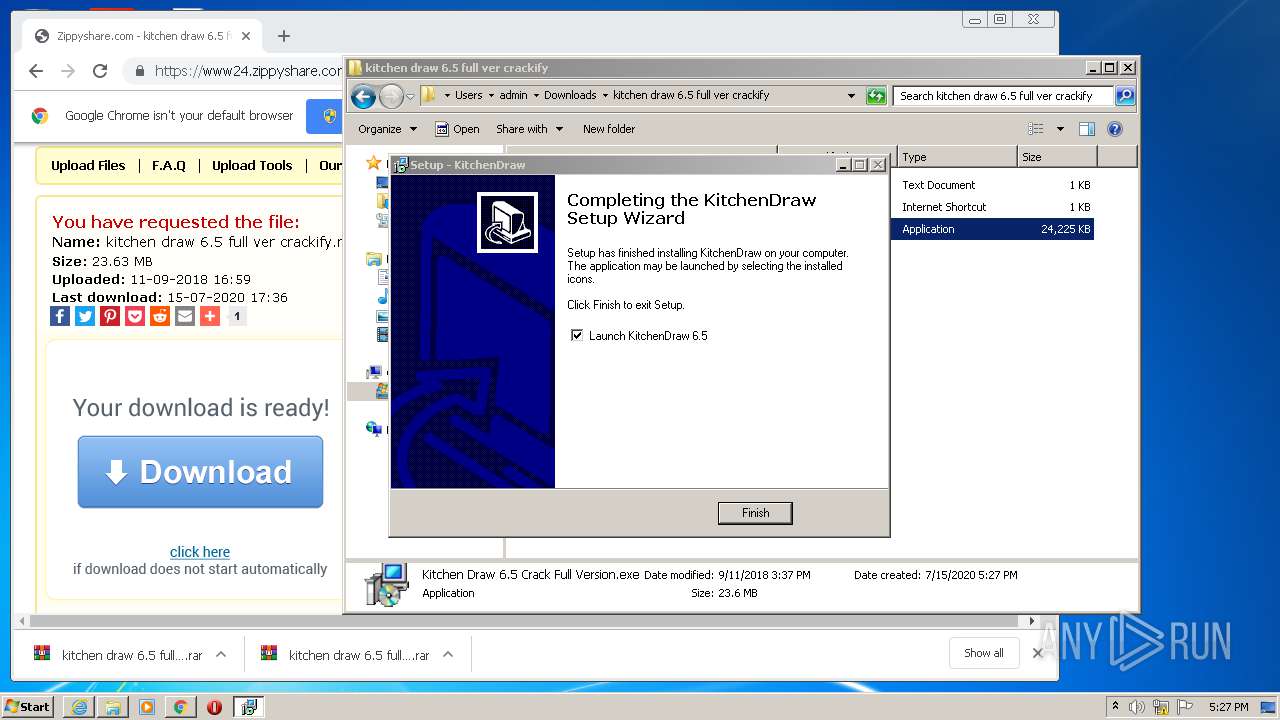This screenshot has width=1280, height=720.
Task: Expand view options dropdown arrow
Action: tap(1059, 129)
